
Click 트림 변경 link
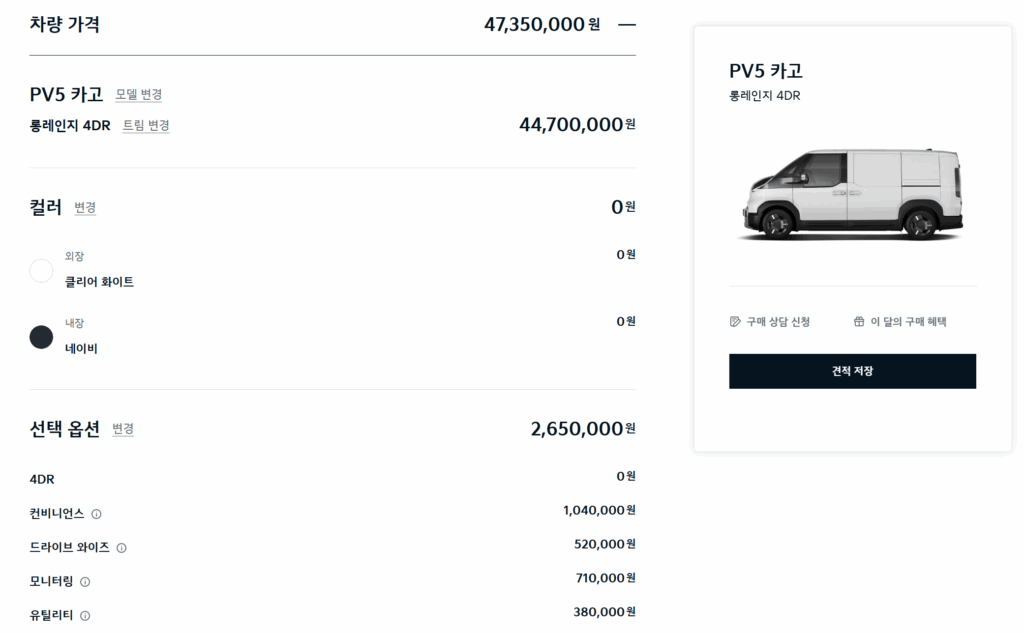tap(146, 125)
